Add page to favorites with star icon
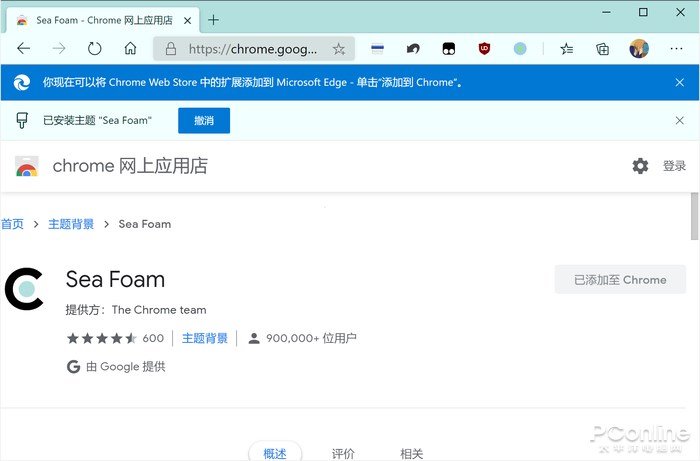The width and height of the screenshot is (700, 461). tap(339, 49)
